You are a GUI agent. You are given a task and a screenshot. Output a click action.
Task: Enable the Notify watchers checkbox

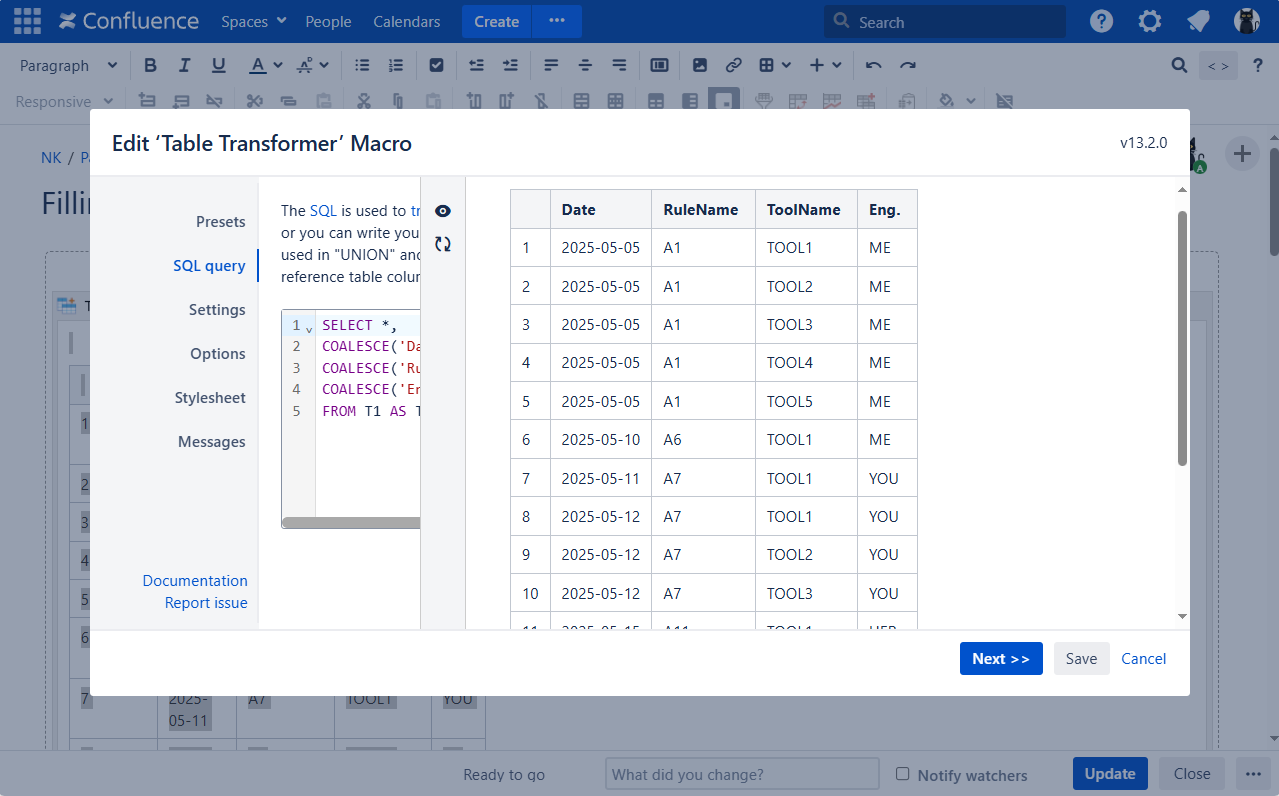pyautogui.click(x=902, y=774)
